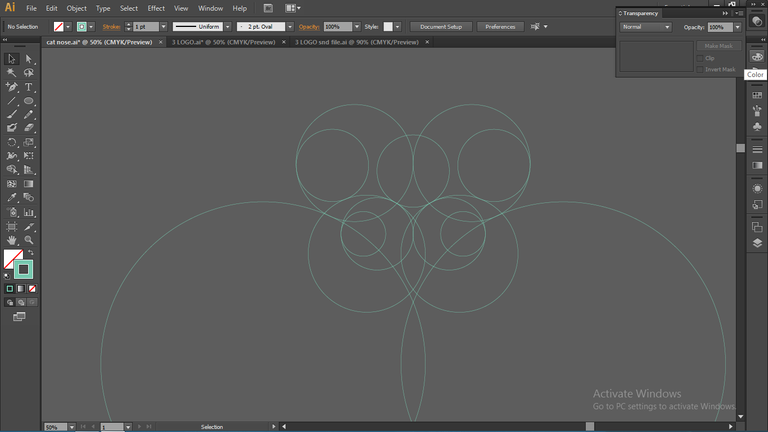Click the Preferences button
The image size is (768, 432).
point(500,27)
